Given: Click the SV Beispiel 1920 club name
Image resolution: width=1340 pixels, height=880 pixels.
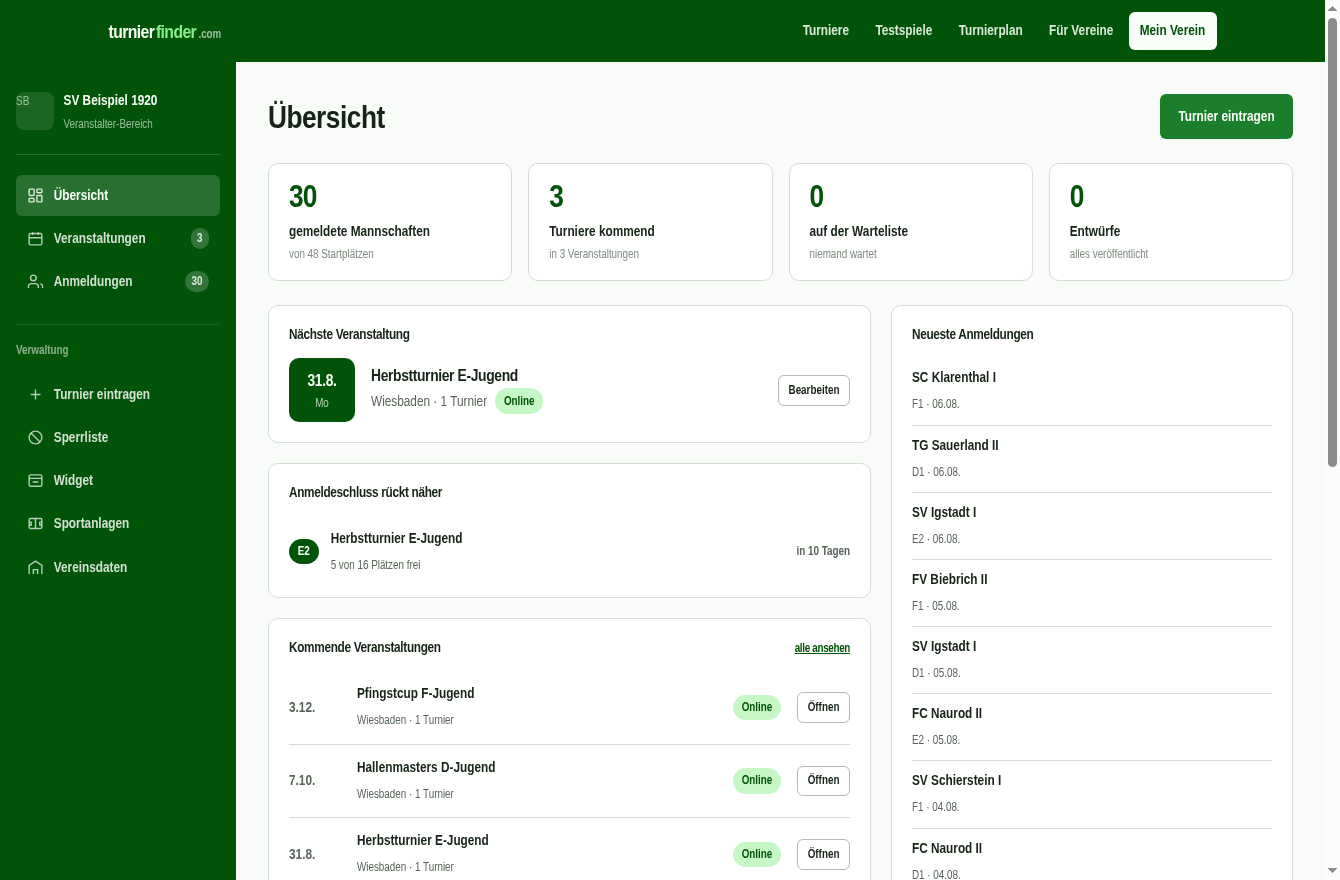Looking at the screenshot, I should tap(110, 100).
